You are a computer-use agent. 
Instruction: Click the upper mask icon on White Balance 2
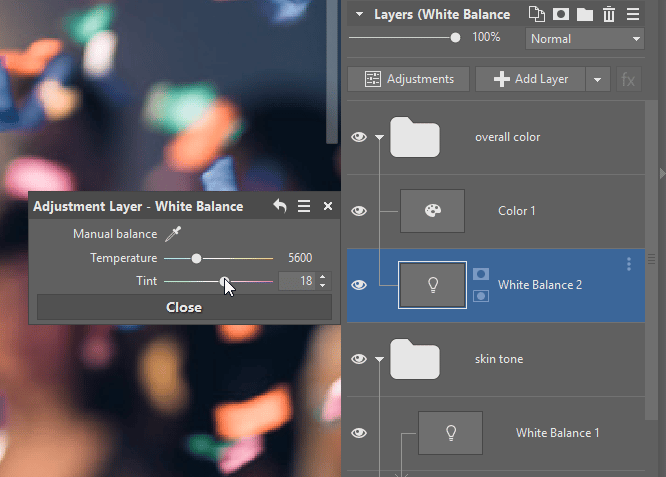click(481, 274)
